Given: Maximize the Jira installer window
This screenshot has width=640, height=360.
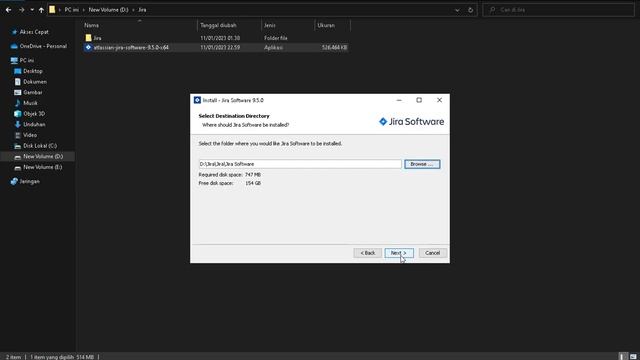Looking at the screenshot, I should click(419, 100).
